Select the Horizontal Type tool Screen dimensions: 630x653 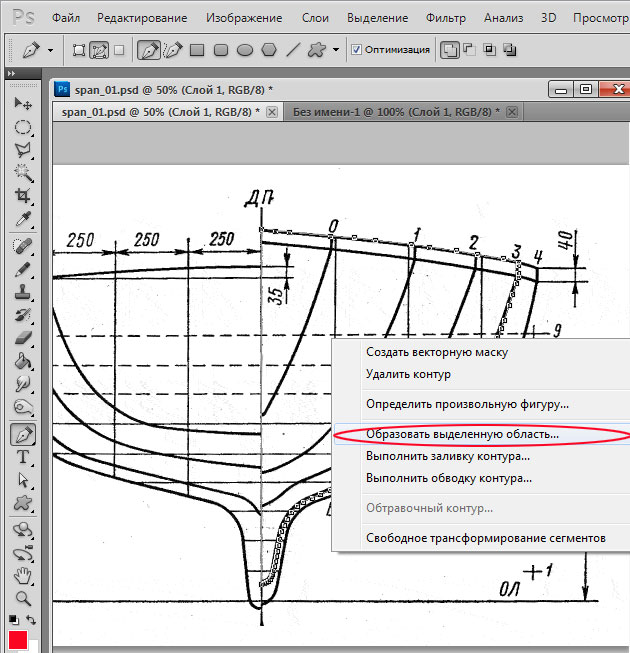pos(22,457)
